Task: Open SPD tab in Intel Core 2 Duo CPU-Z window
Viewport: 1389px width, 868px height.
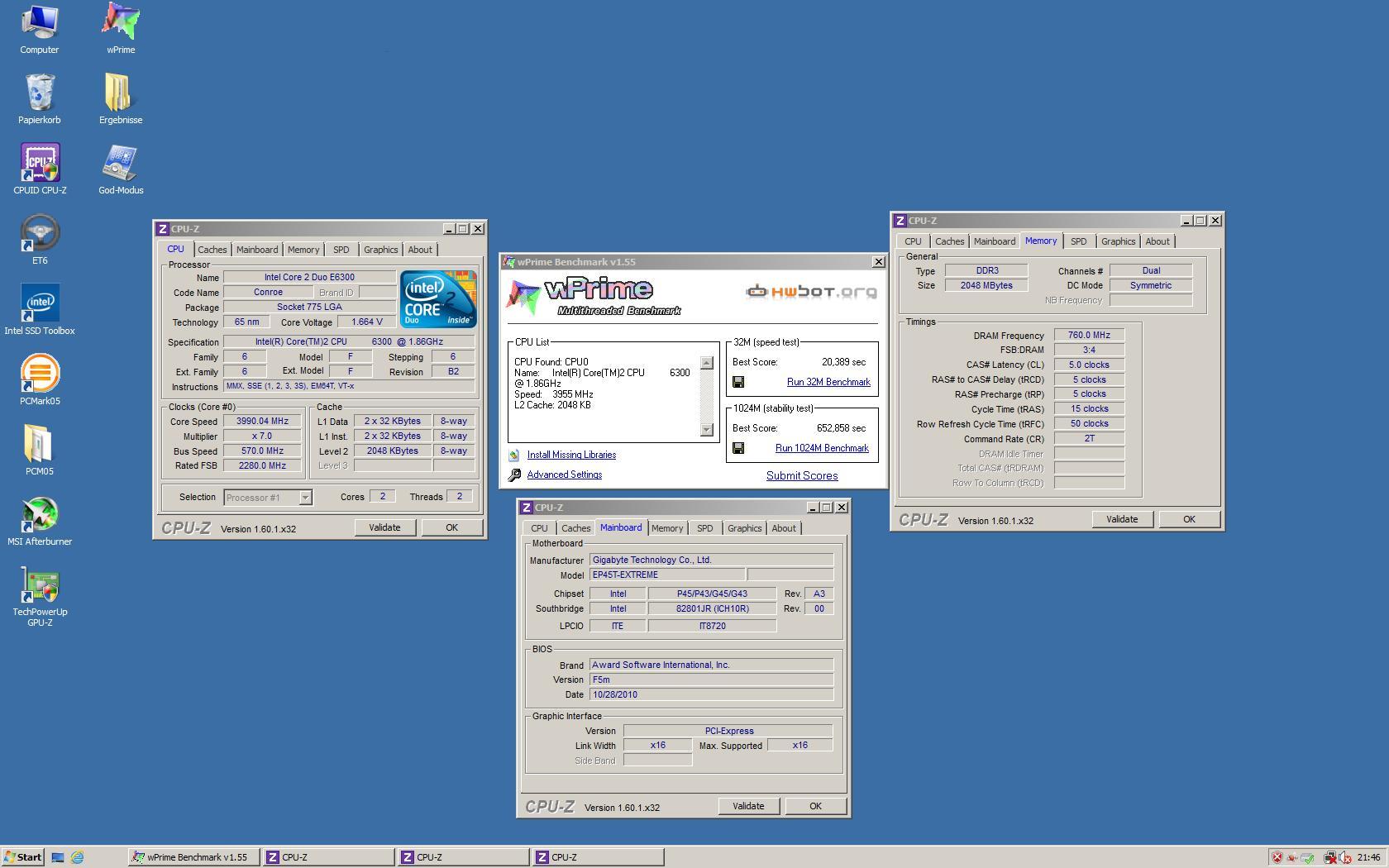Action: click(341, 250)
